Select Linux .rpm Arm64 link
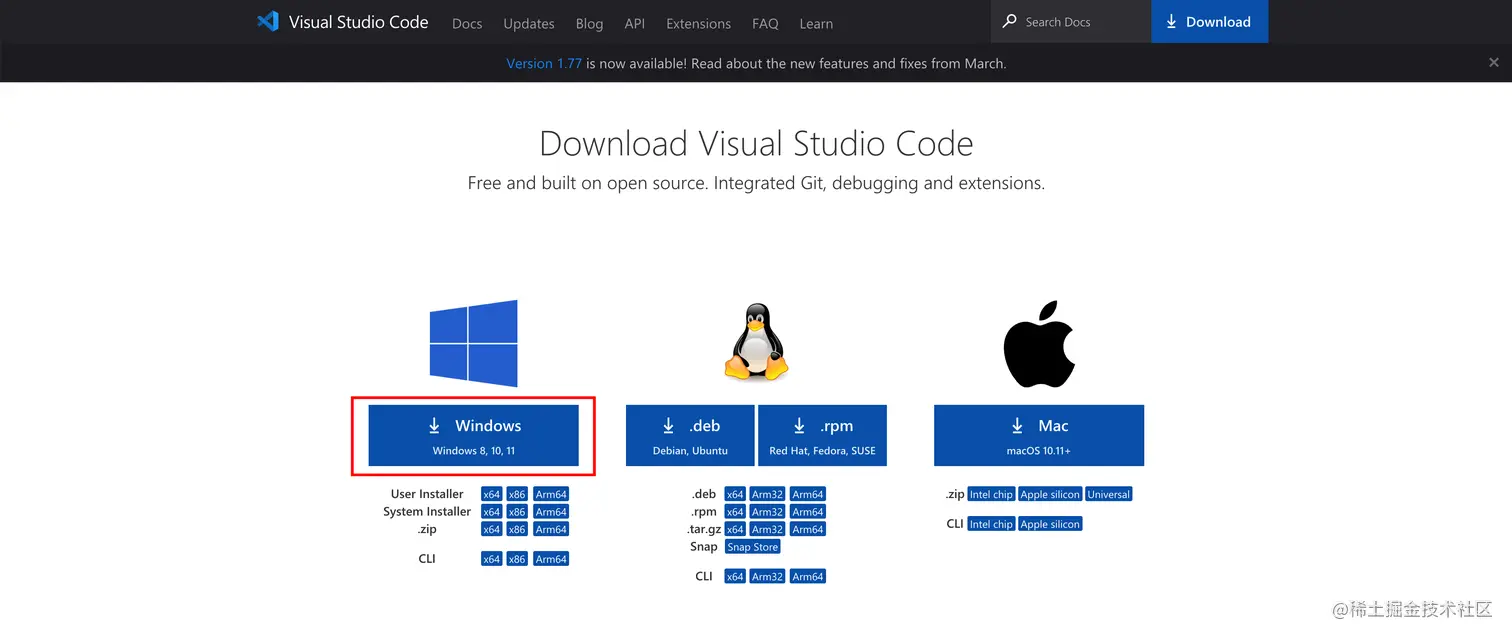 [807, 512]
